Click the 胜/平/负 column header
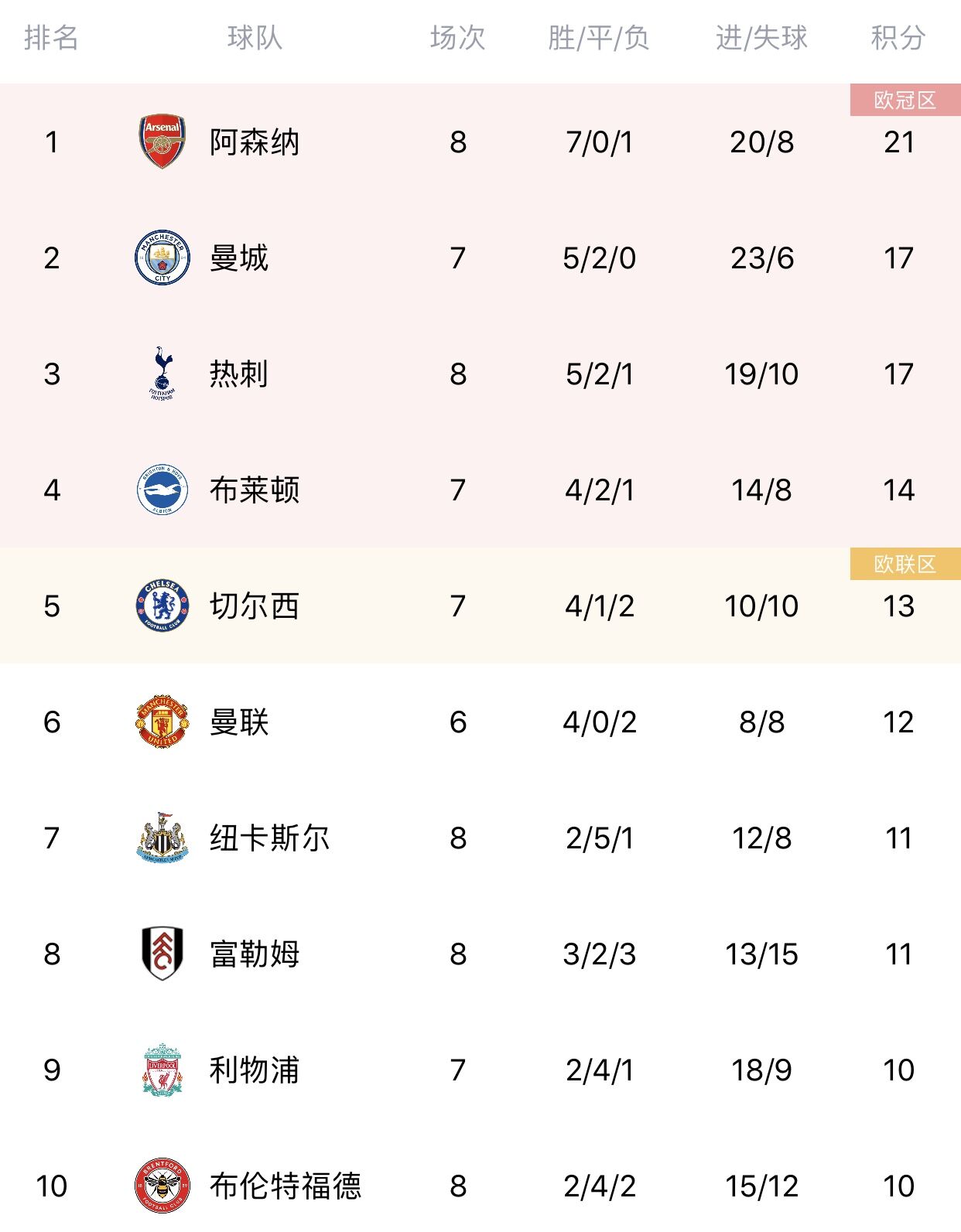The width and height of the screenshot is (961, 1232). (599, 38)
